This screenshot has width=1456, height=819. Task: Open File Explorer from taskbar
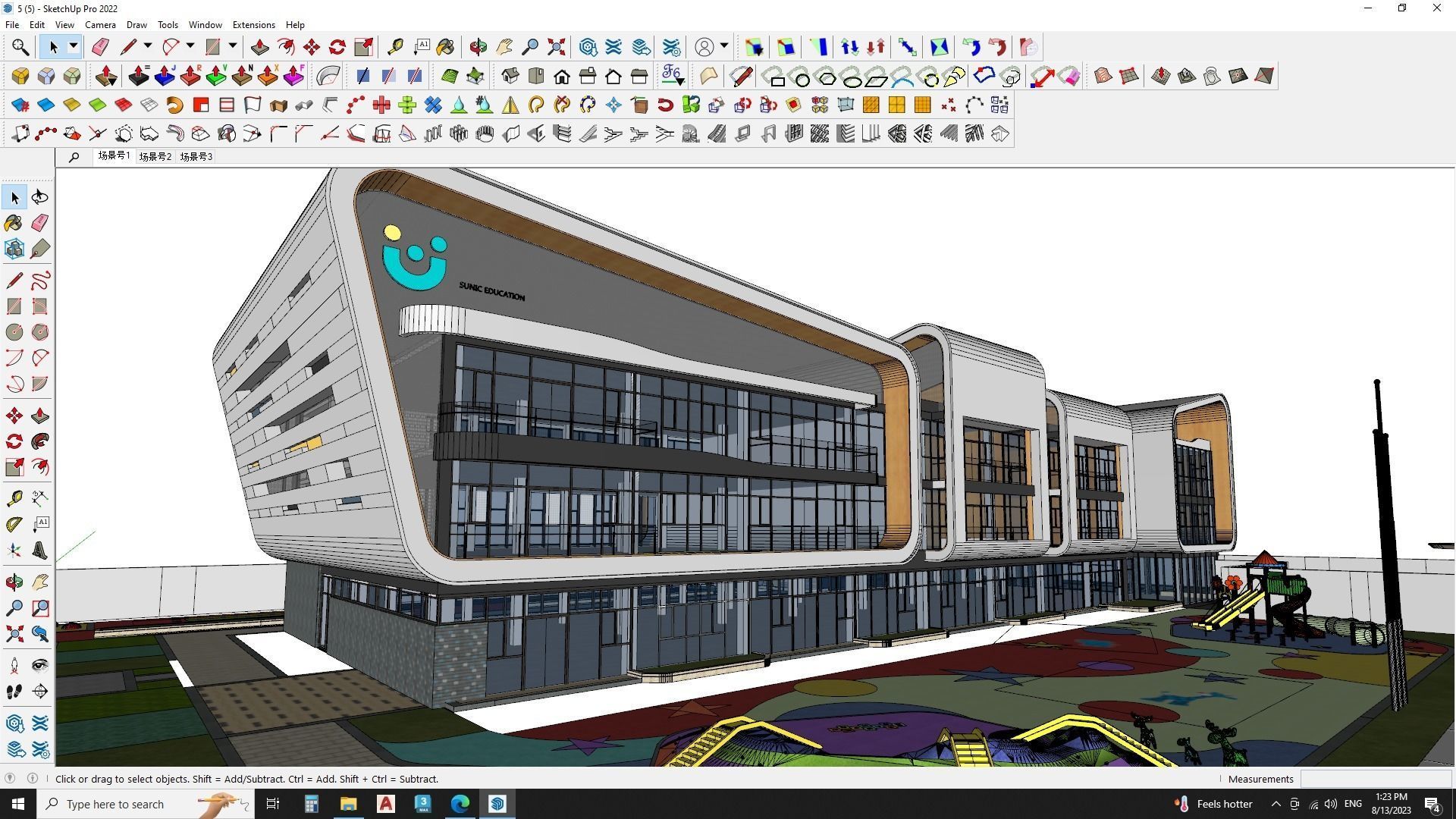(x=348, y=804)
